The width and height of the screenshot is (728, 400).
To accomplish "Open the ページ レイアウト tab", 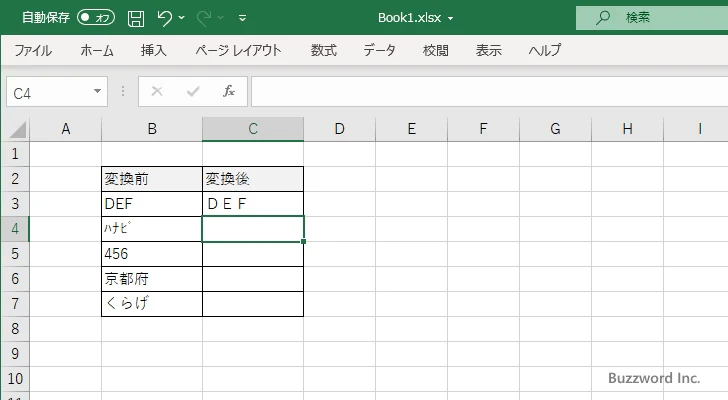I will [238, 50].
